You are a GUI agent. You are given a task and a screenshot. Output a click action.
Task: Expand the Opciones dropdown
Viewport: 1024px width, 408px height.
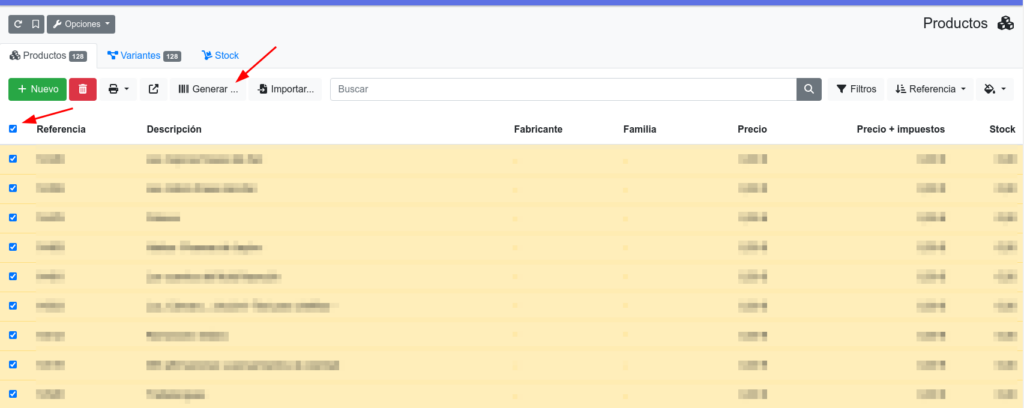81,23
